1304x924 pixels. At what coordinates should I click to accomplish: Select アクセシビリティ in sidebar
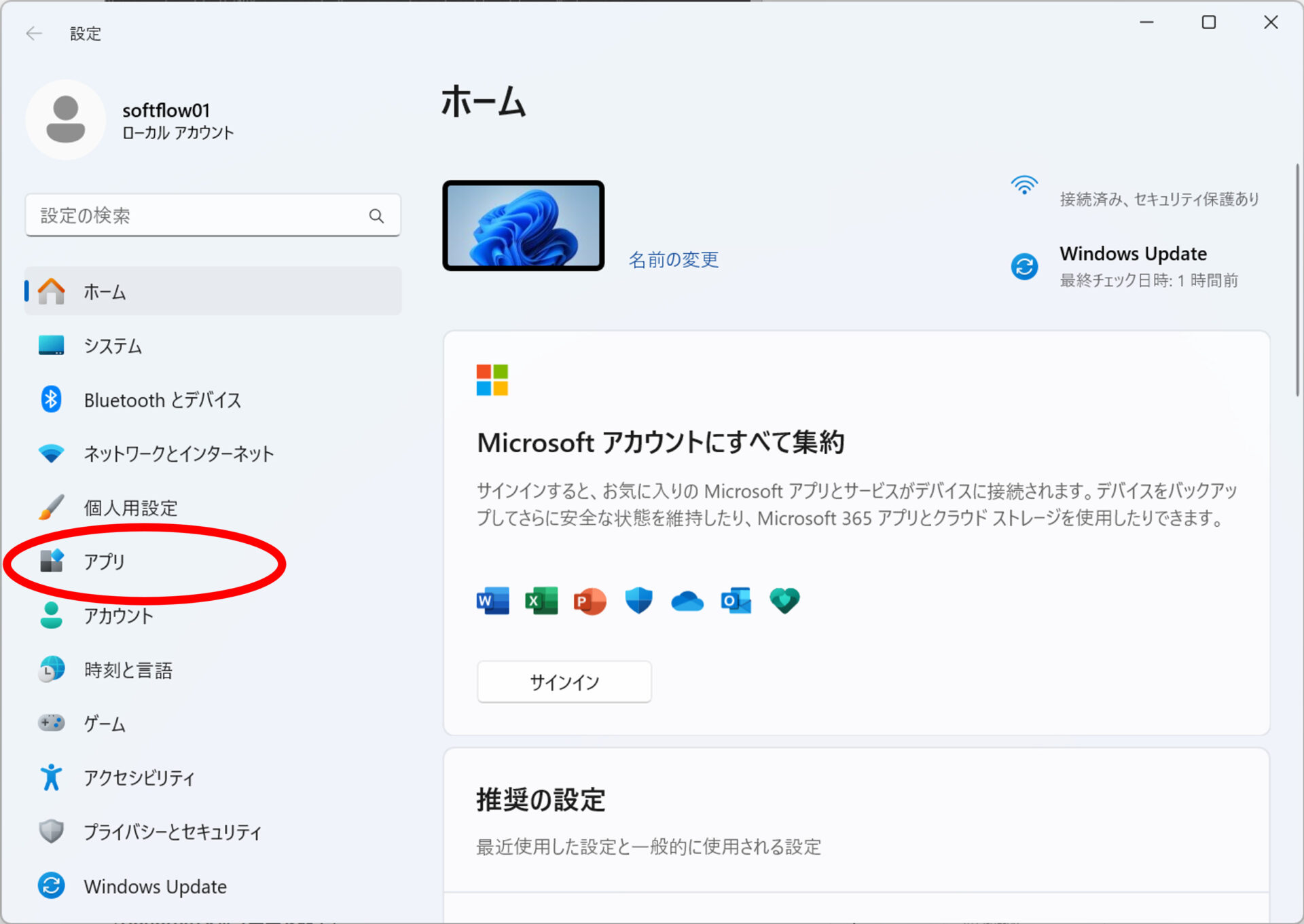point(213,777)
